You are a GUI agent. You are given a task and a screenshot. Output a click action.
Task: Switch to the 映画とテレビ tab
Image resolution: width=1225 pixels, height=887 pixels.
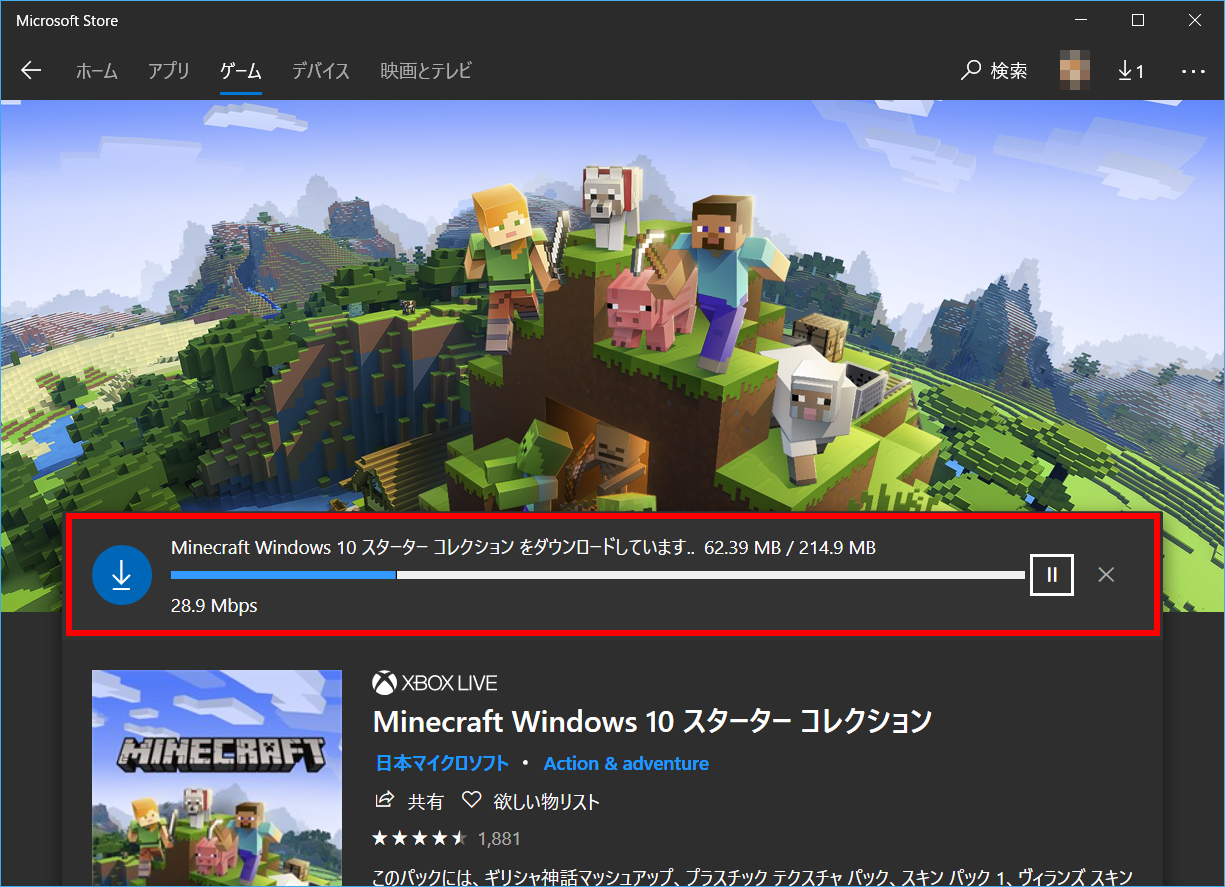coord(426,71)
